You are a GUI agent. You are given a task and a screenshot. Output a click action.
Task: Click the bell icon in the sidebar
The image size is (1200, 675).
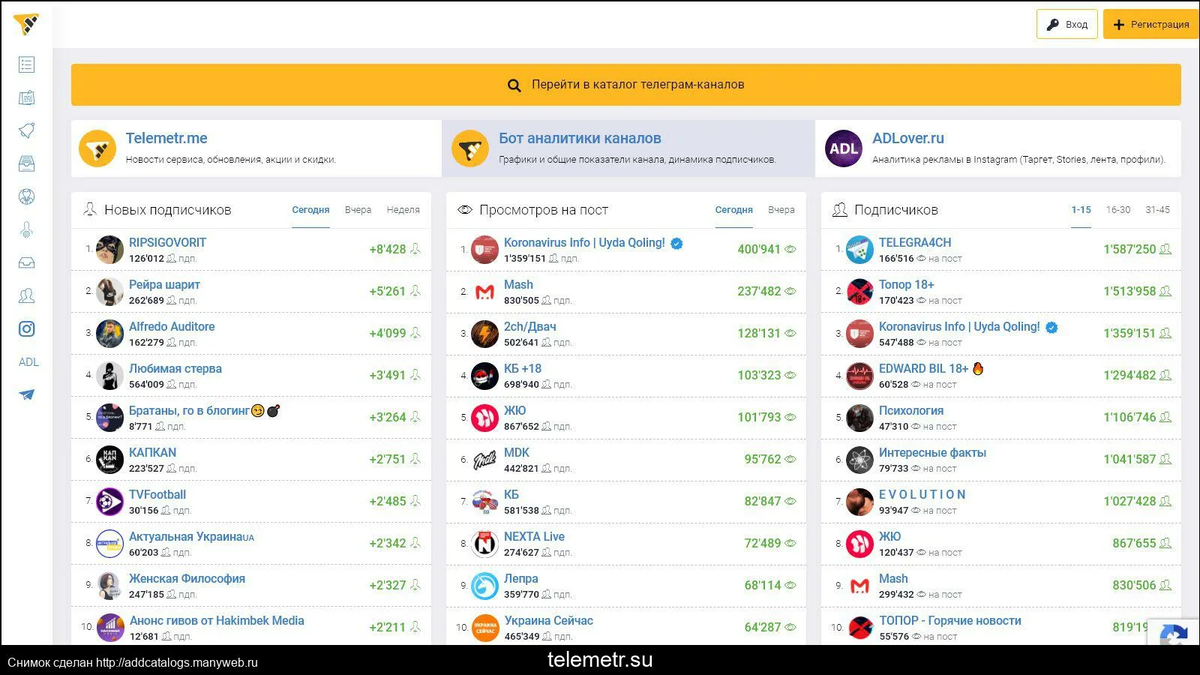(x=27, y=131)
